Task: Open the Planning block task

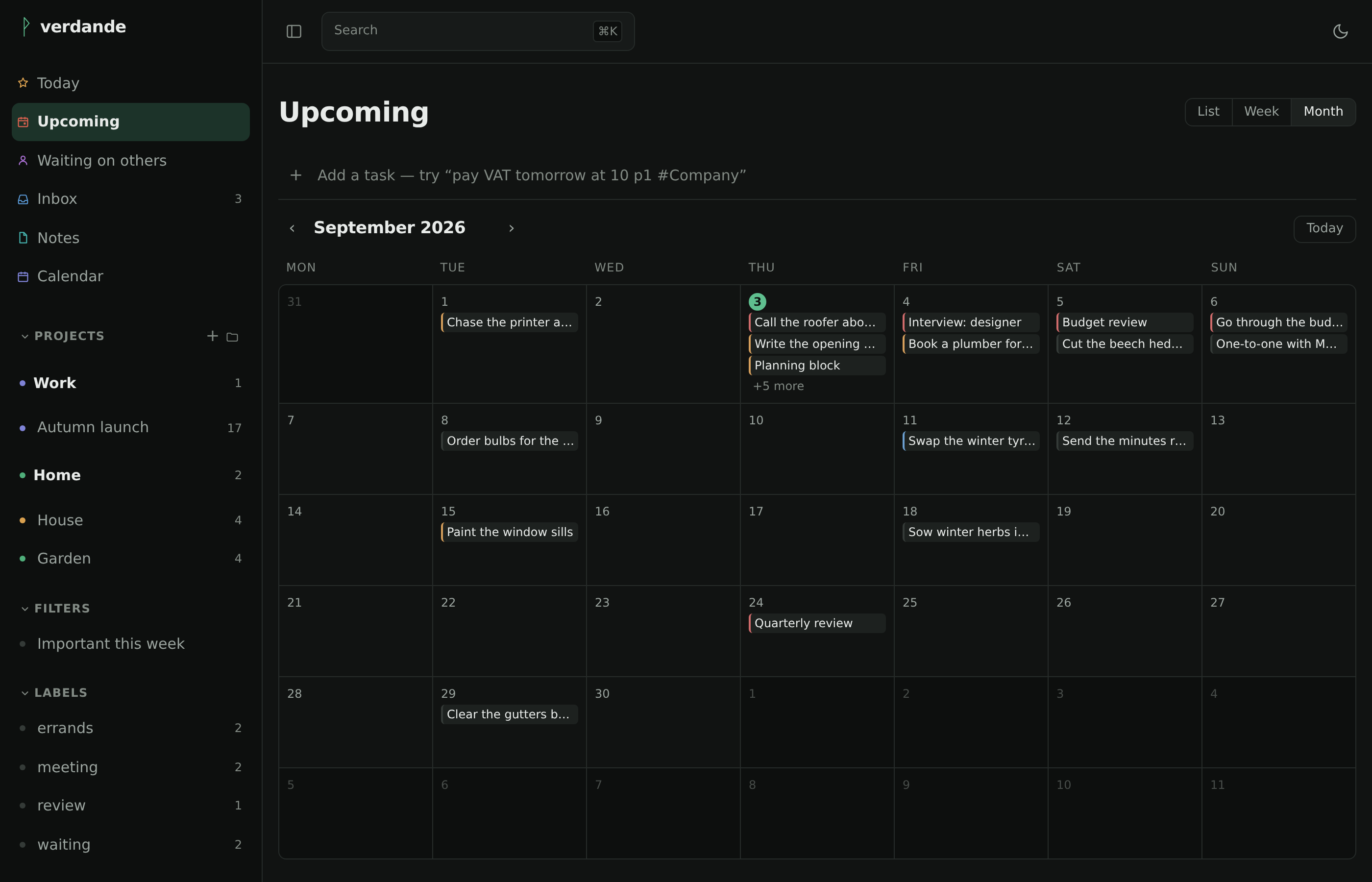Action: [x=817, y=366]
